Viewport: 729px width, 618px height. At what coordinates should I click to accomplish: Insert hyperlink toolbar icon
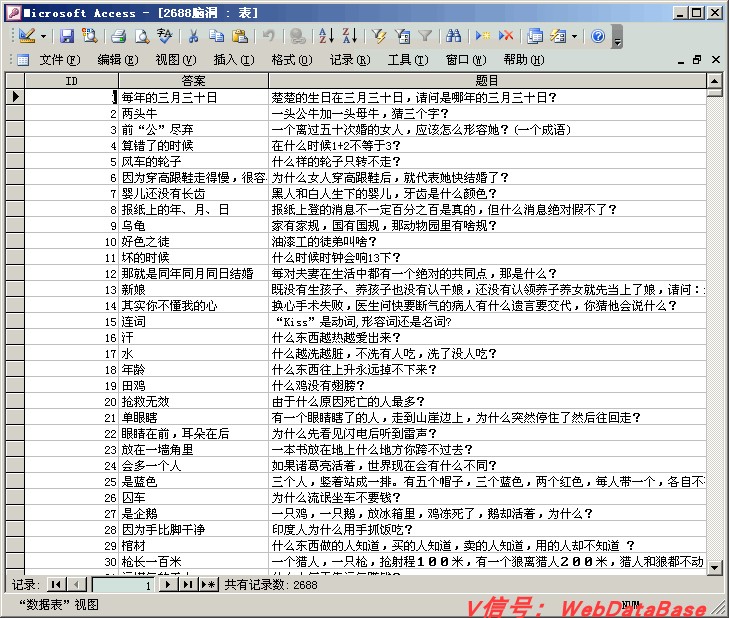[x=298, y=36]
